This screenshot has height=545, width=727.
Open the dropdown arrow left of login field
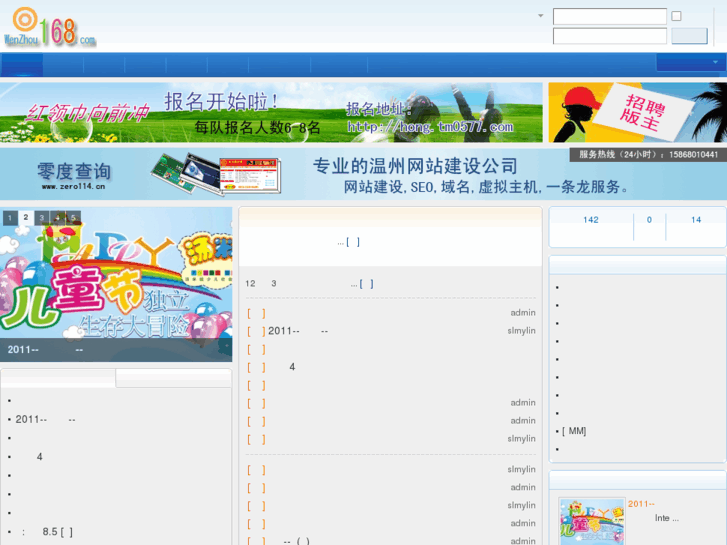541,16
